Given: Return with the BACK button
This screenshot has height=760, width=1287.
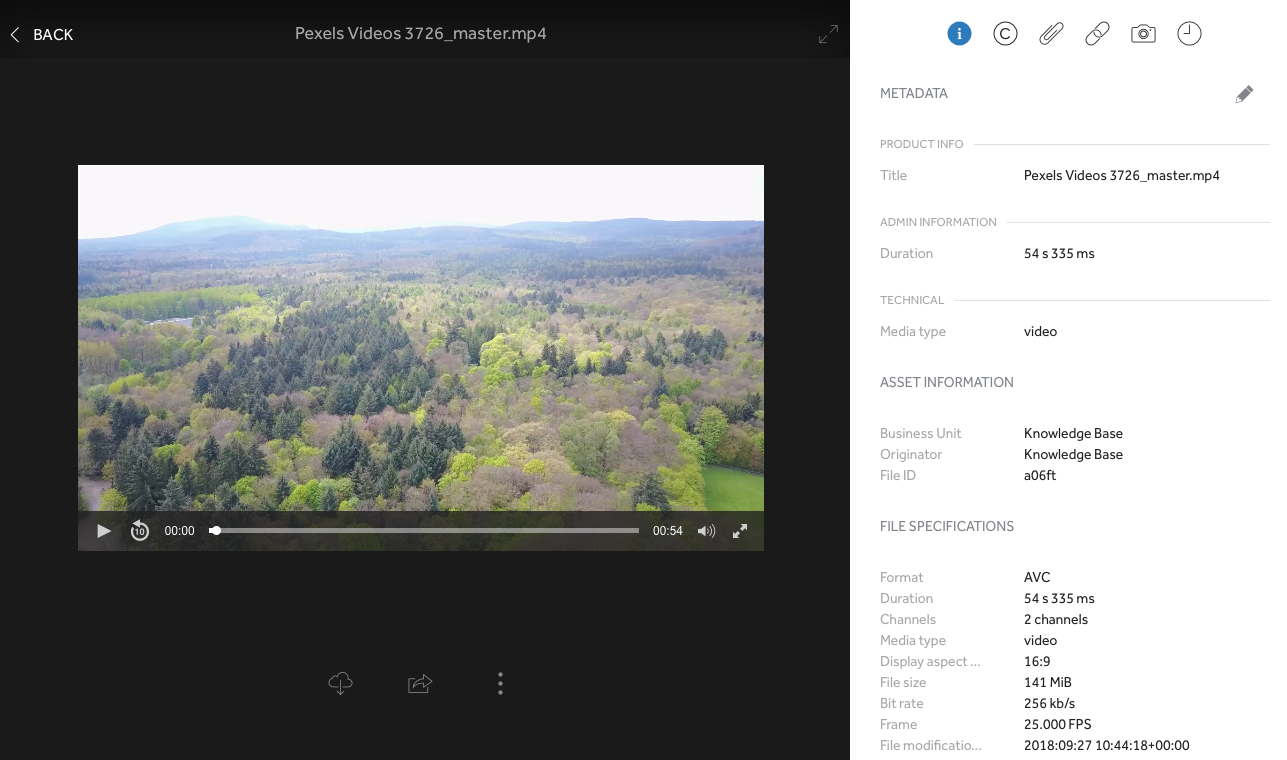Looking at the screenshot, I should pyautogui.click(x=41, y=34).
